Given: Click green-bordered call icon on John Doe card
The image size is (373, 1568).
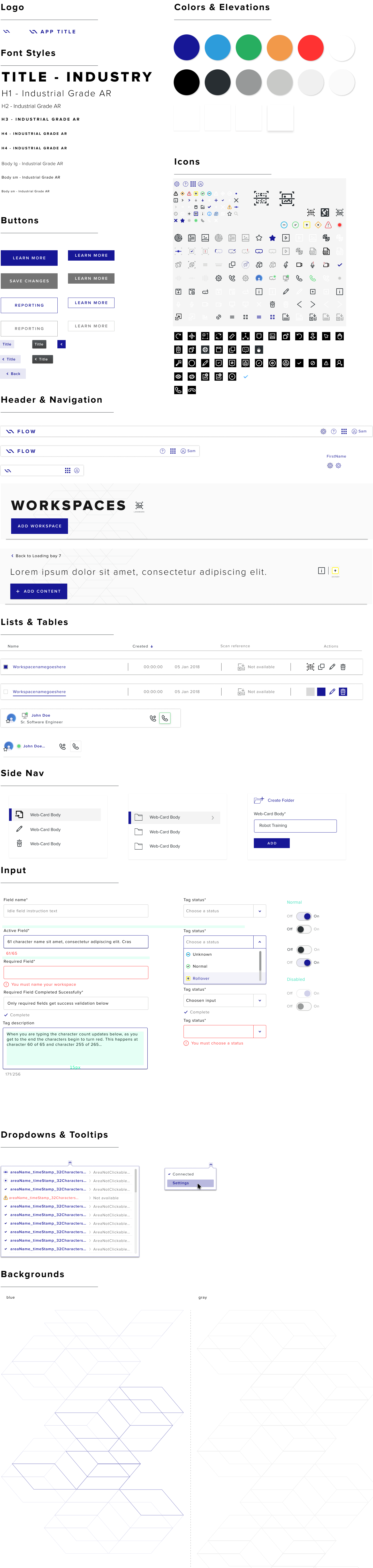Looking at the screenshot, I should (x=165, y=718).
